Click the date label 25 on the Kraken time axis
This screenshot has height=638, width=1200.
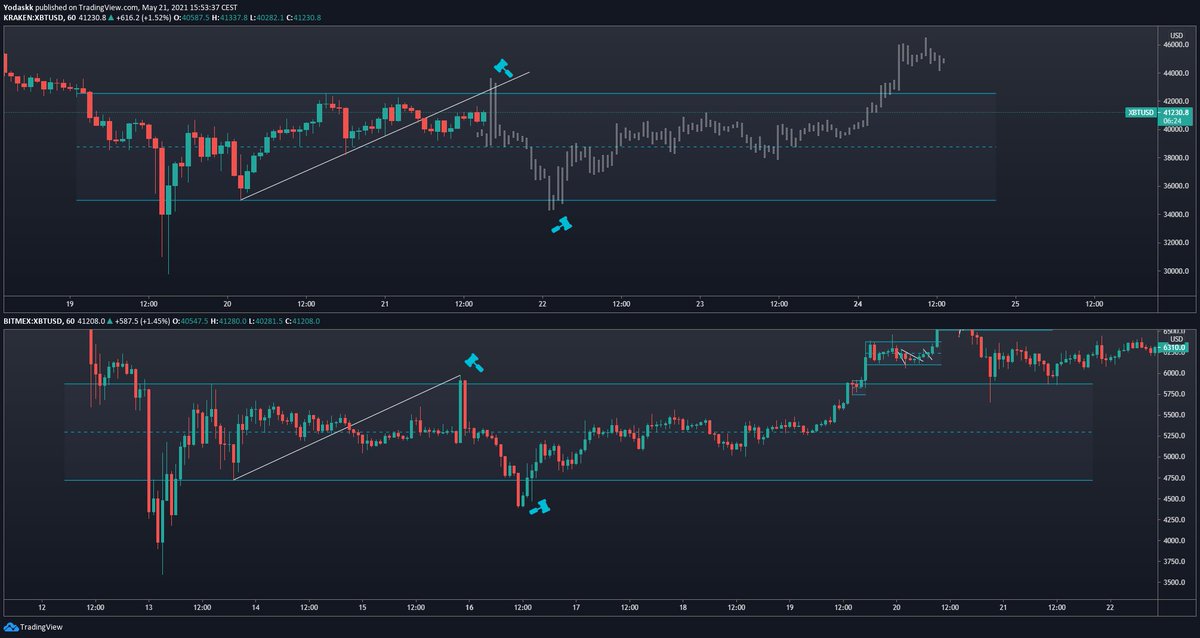pyautogui.click(x=1015, y=302)
